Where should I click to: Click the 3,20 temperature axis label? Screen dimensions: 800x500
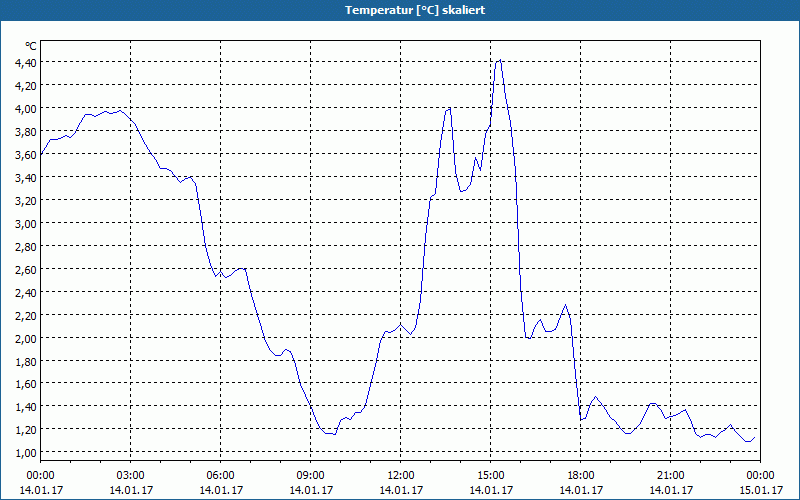[27, 200]
